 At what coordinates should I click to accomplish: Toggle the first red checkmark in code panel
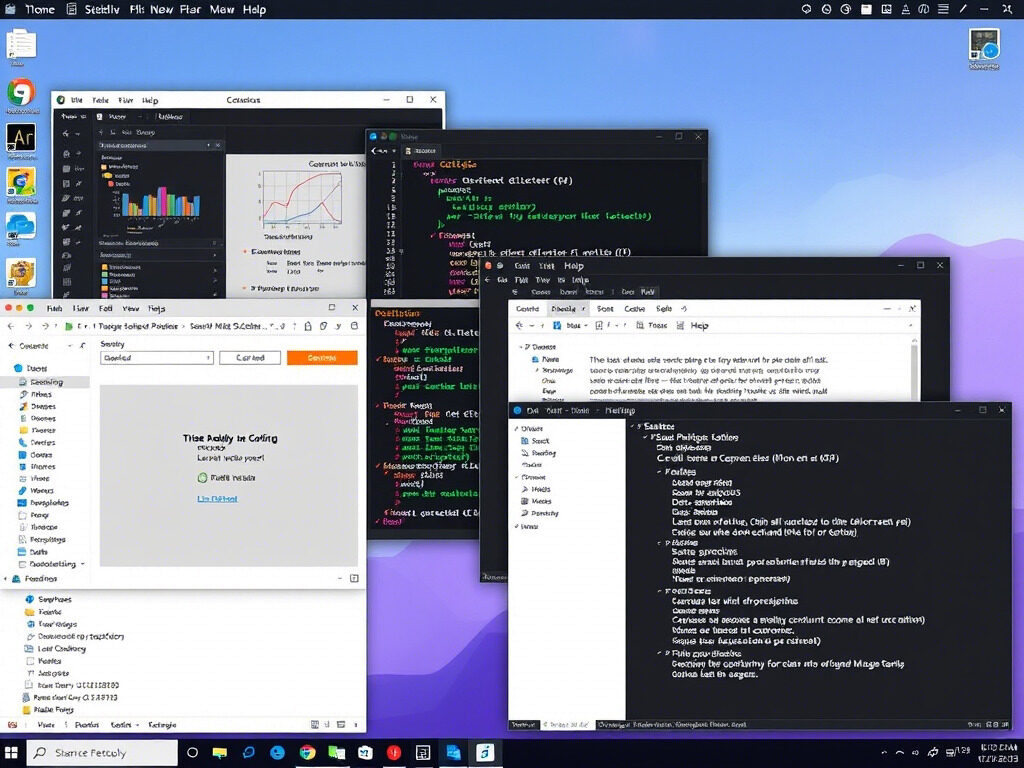pos(378,359)
